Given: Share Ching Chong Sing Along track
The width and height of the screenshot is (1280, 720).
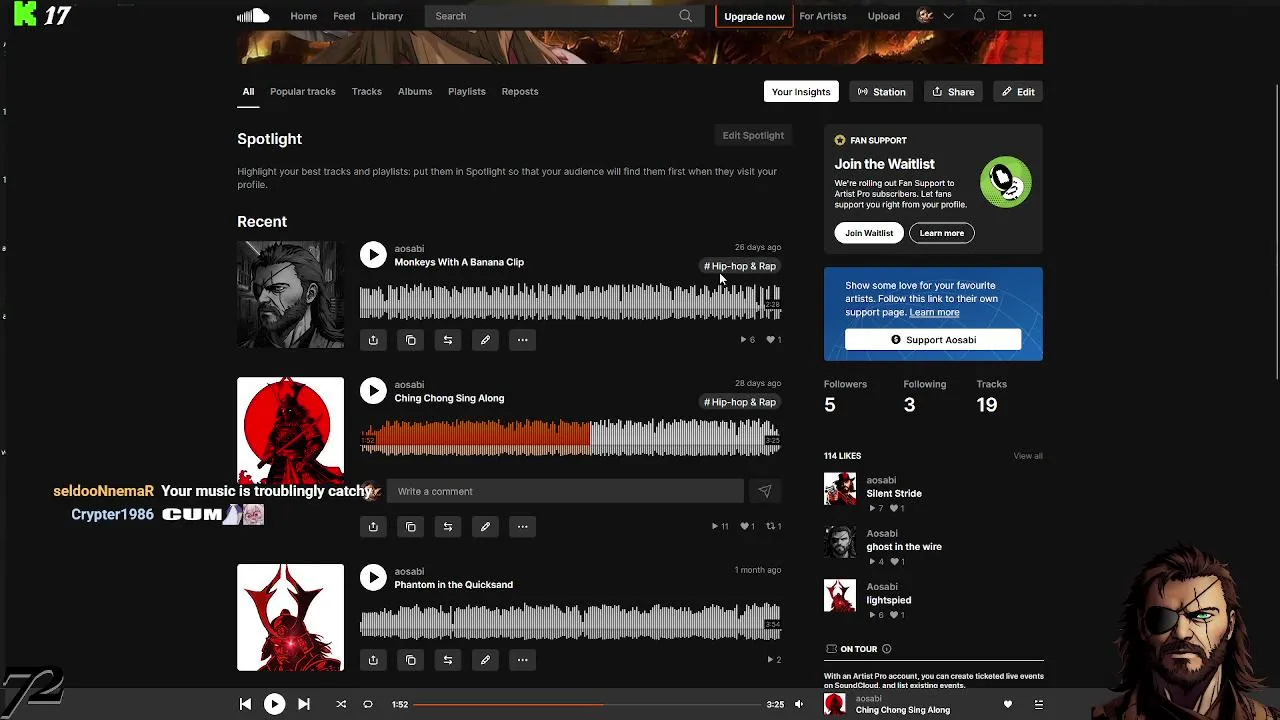Looking at the screenshot, I should pos(373,526).
